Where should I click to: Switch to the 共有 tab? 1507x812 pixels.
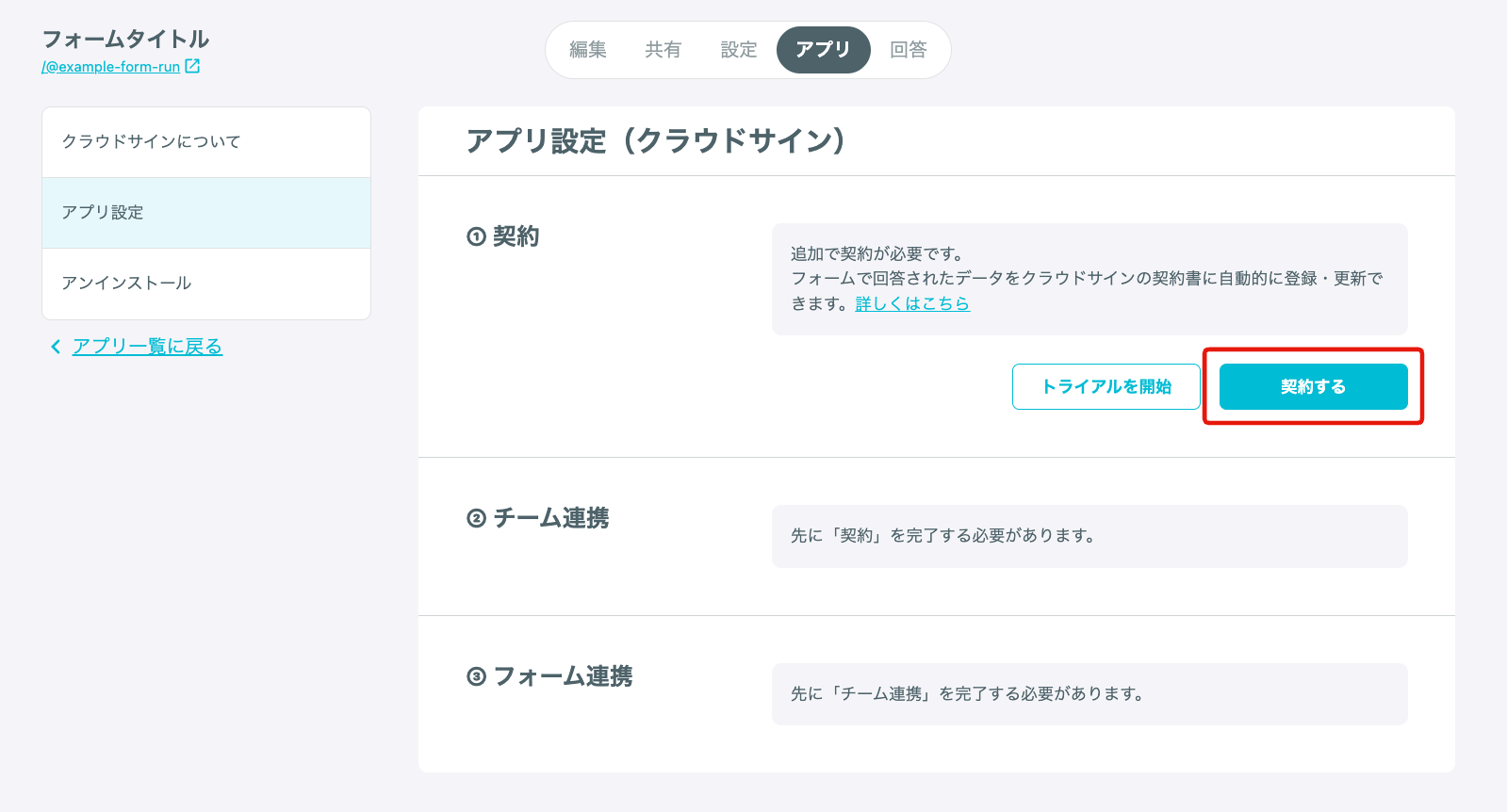coord(663,50)
